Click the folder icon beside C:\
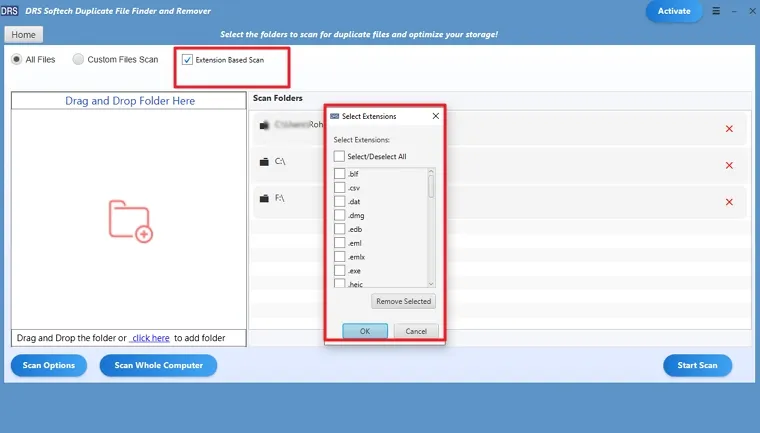The height and width of the screenshot is (433, 760). click(x=264, y=161)
